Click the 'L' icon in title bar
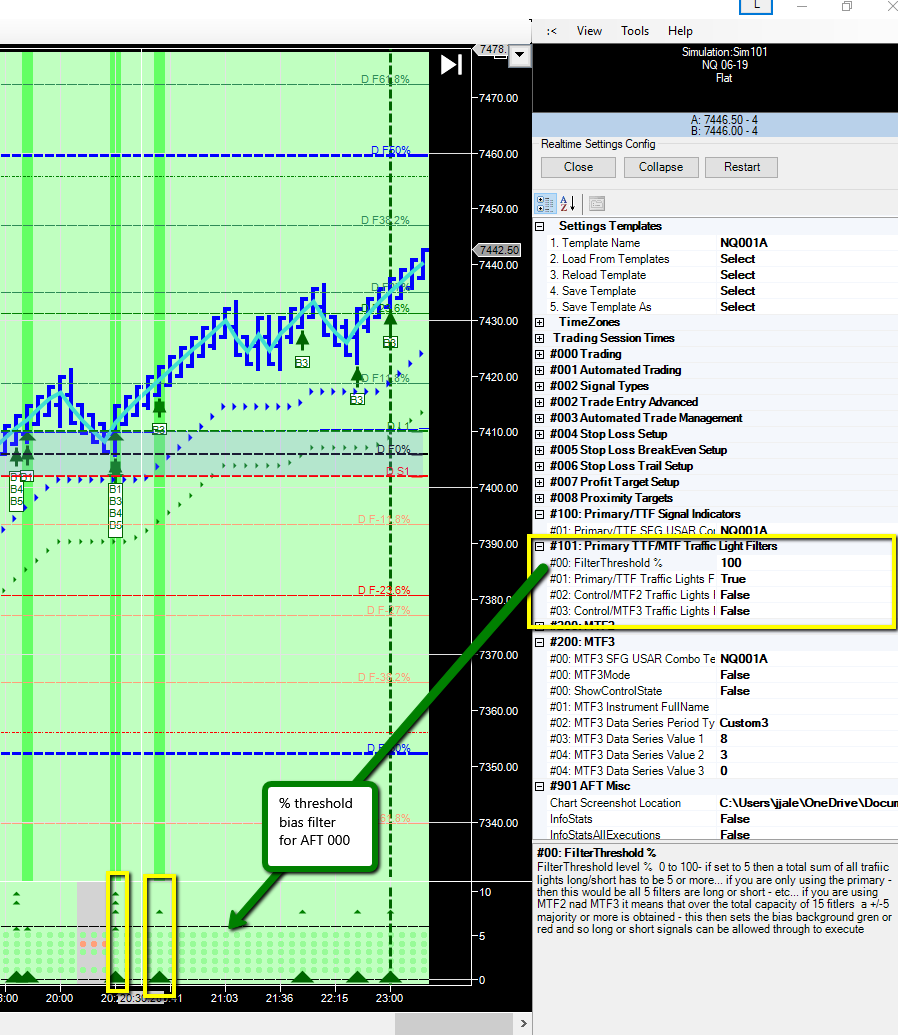The width and height of the screenshot is (898, 1035). tap(756, 6)
